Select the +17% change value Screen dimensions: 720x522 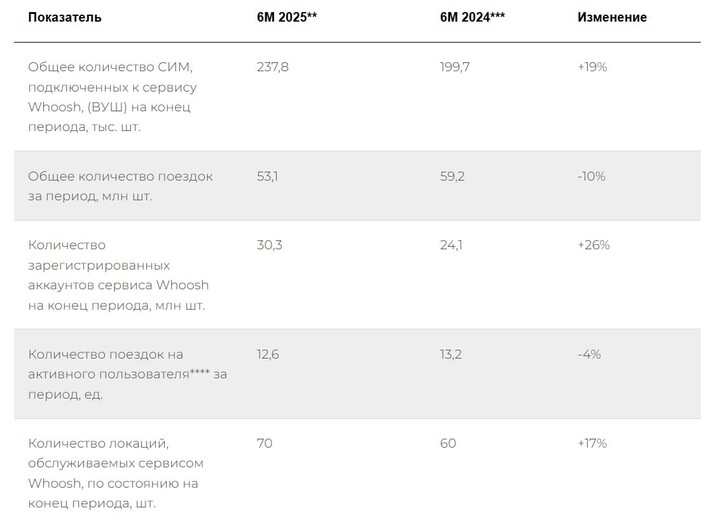click(x=592, y=443)
